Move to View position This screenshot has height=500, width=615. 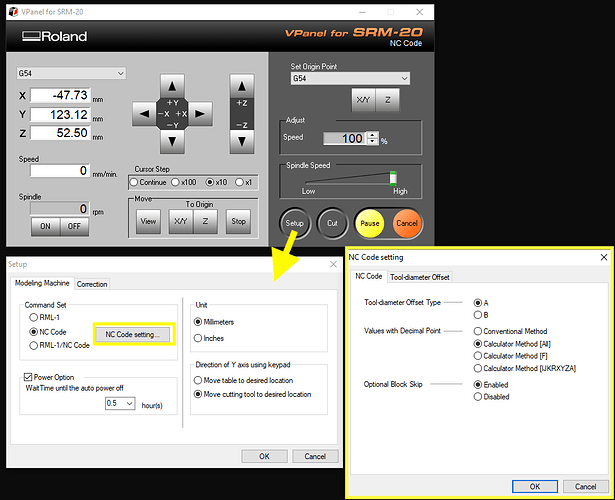pos(148,222)
